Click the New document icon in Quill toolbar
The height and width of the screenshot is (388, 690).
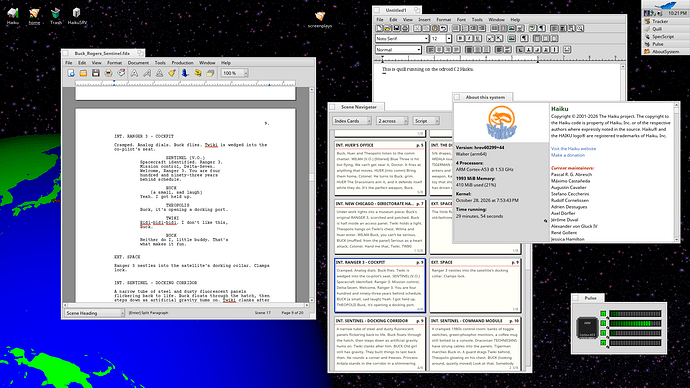click(x=379, y=29)
